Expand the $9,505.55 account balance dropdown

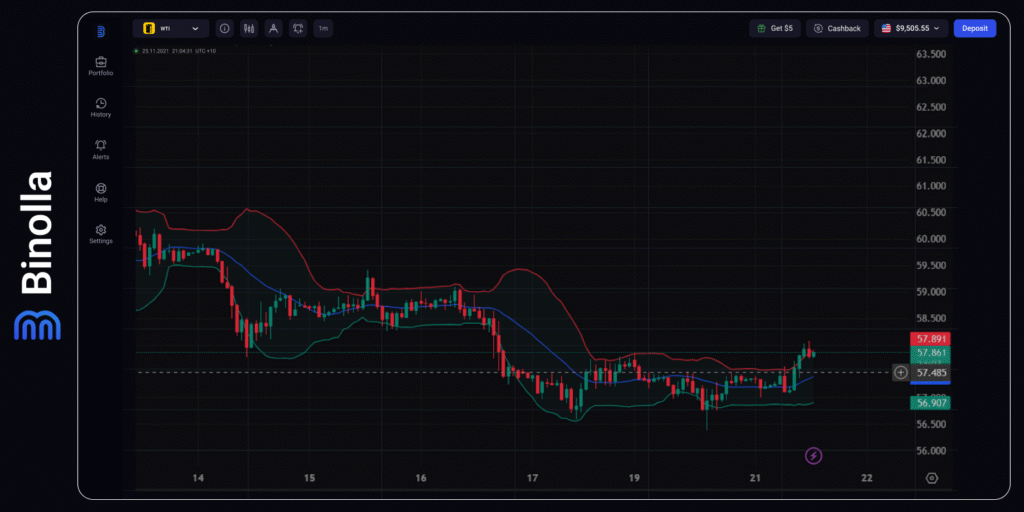911,28
